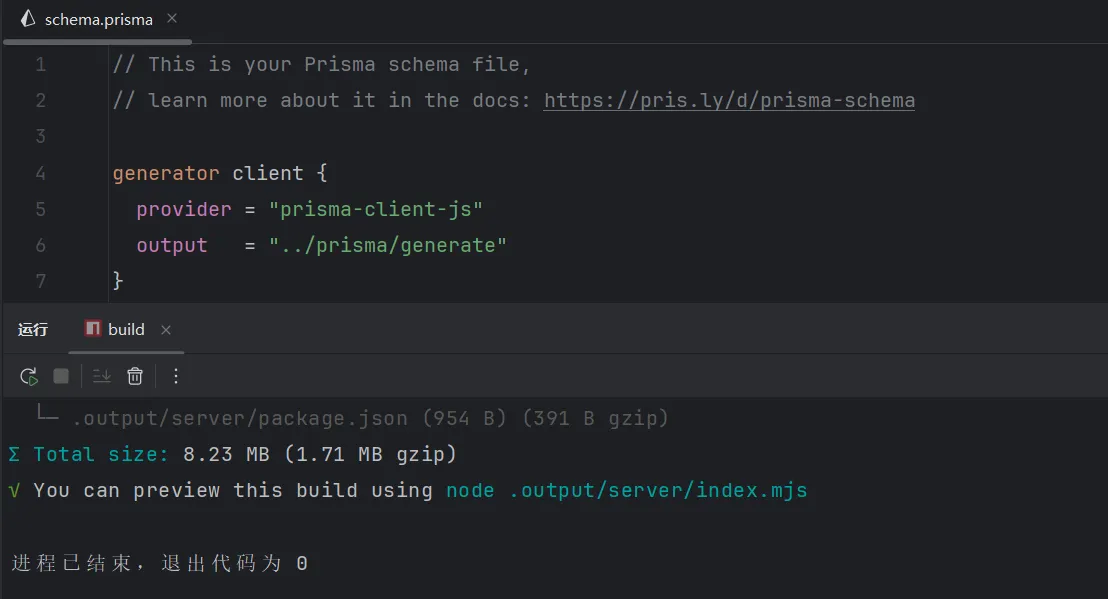Select the schema.prisma editor tab
The height and width of the screenshot is (599, 1108).
[x=98, y=20]
